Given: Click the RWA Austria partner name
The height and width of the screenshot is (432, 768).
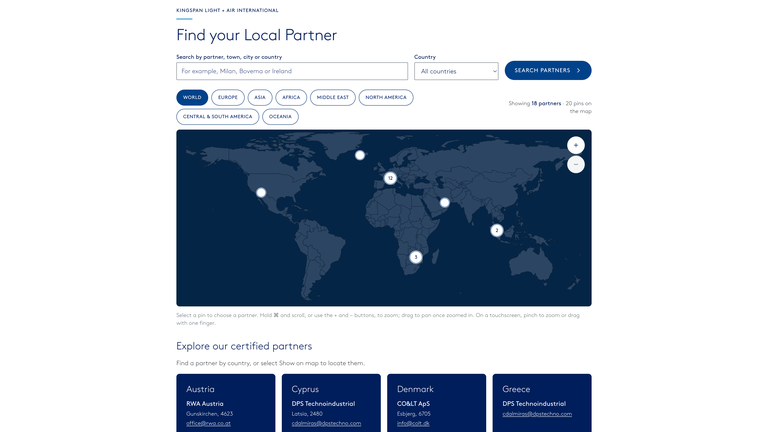Looking at the screenshot, I should click(205, 404).
